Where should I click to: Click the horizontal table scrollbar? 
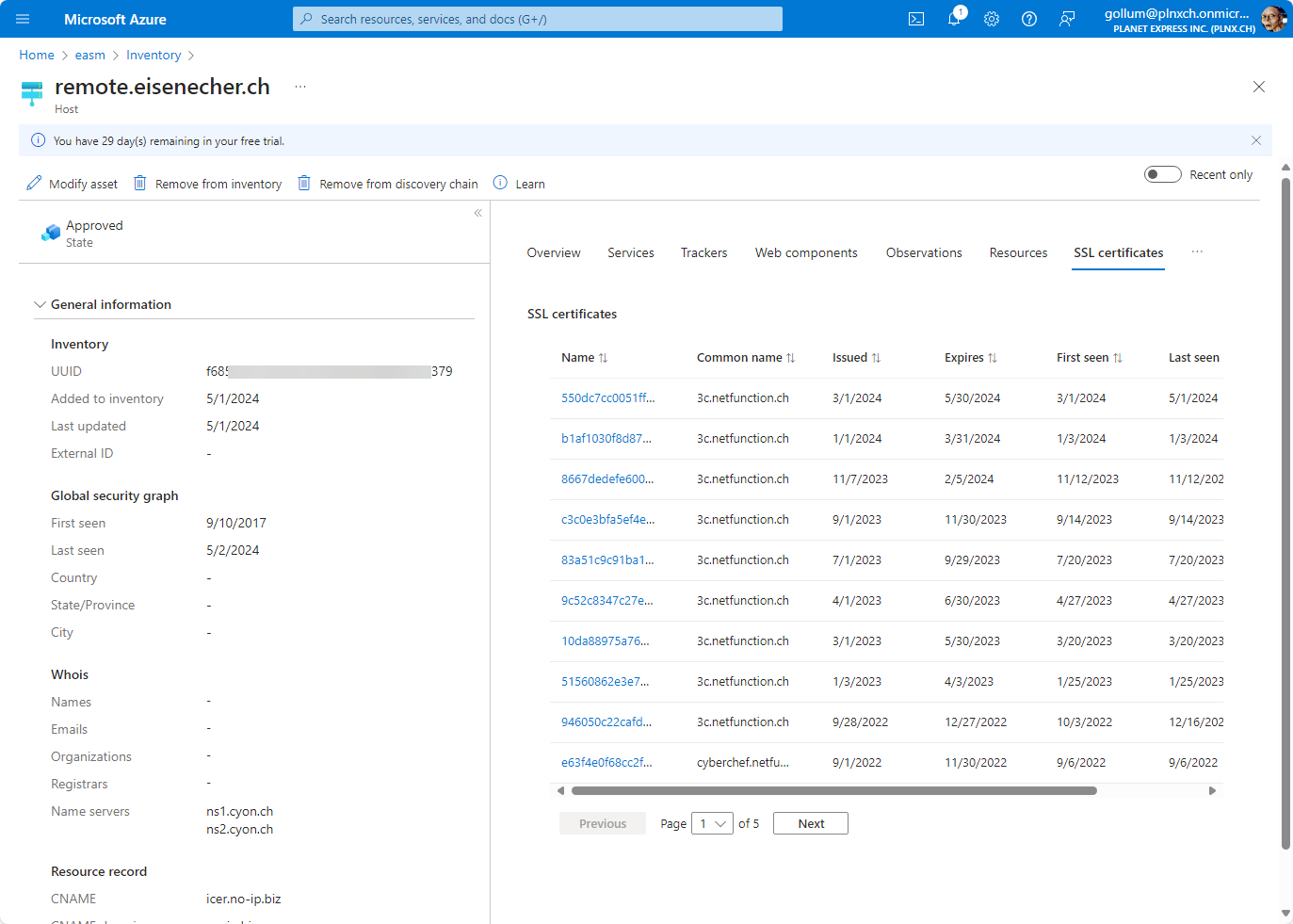(833, 791)
